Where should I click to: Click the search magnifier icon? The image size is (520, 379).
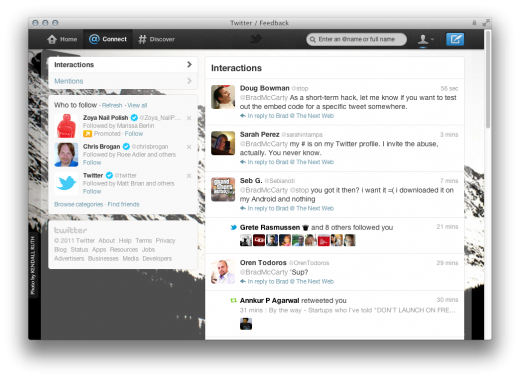coord(313,40)
